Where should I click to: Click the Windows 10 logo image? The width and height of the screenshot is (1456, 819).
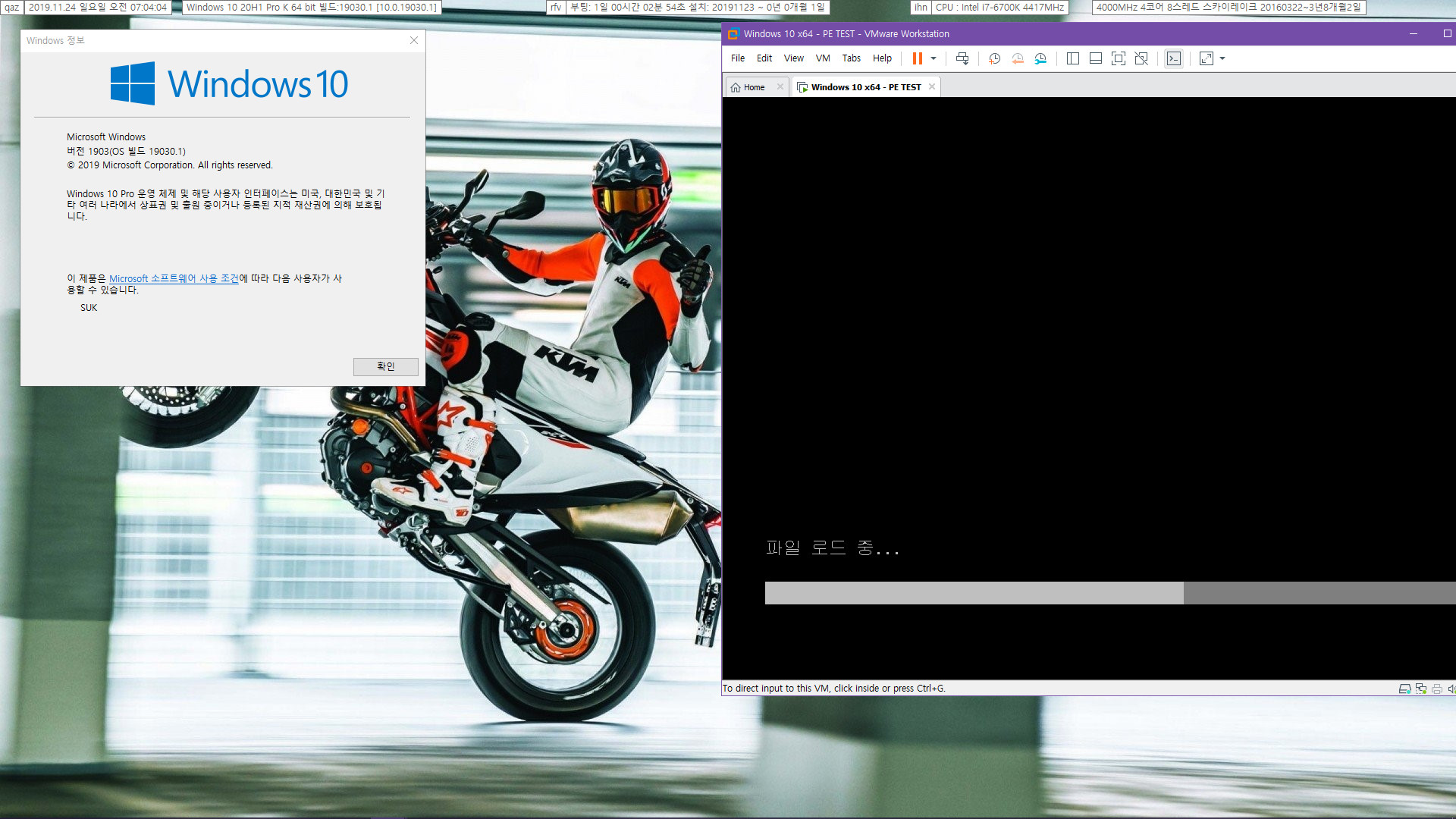[229, 83]
